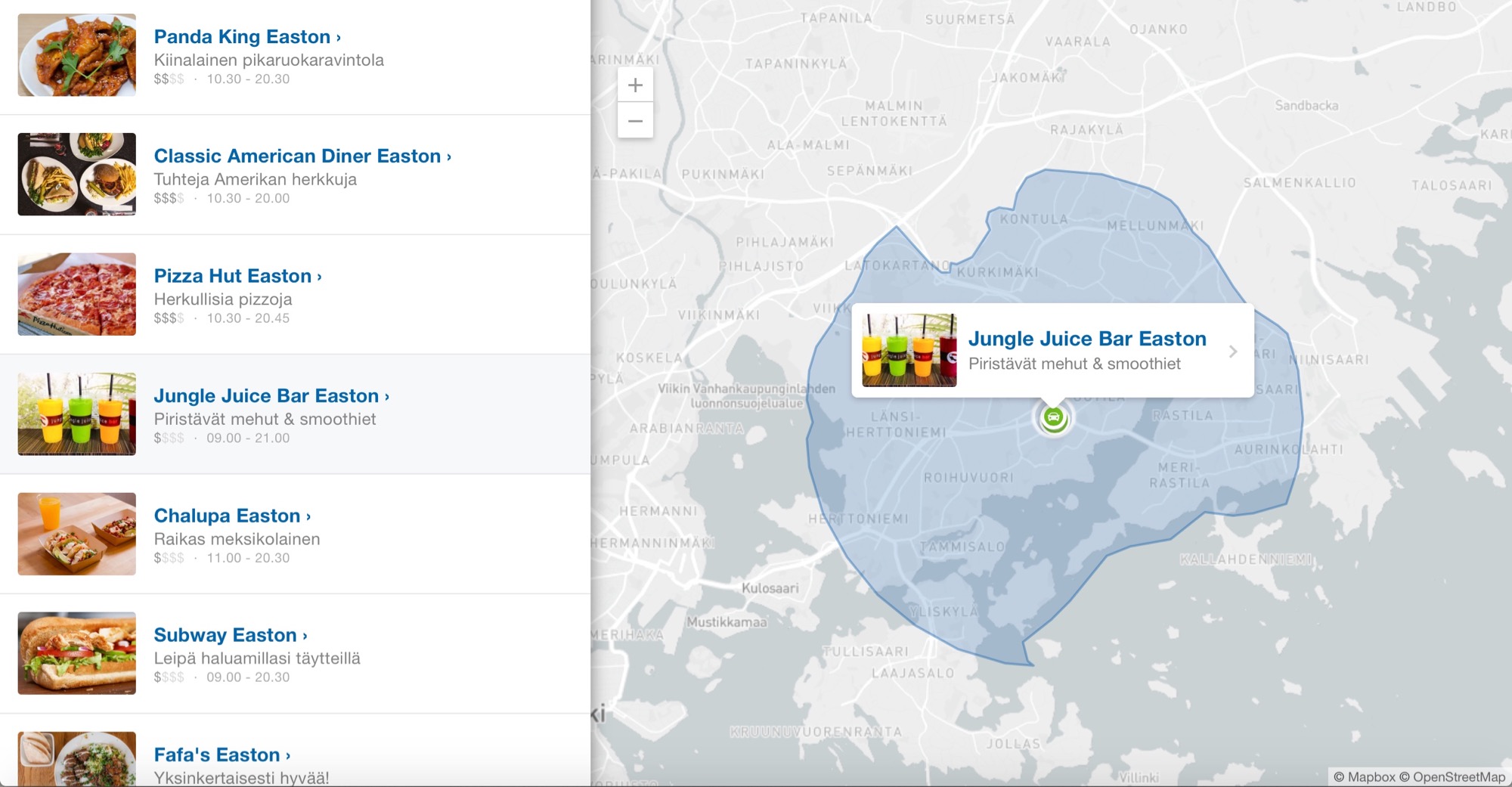Open the Mapbox attribution link
Image resolution: width=1512 pixels, height=787 pixels.
pos(1364,777)
